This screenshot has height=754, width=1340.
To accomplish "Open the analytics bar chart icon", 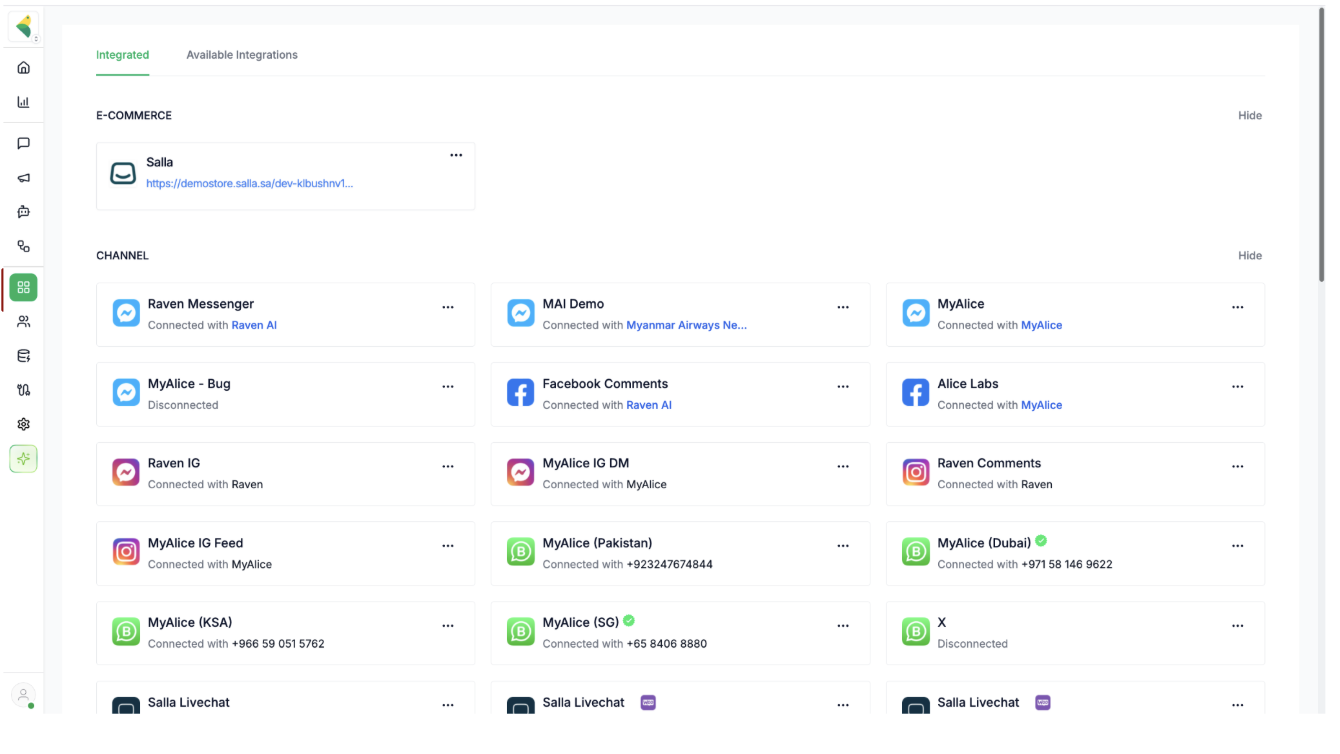I will coord(24,102).
